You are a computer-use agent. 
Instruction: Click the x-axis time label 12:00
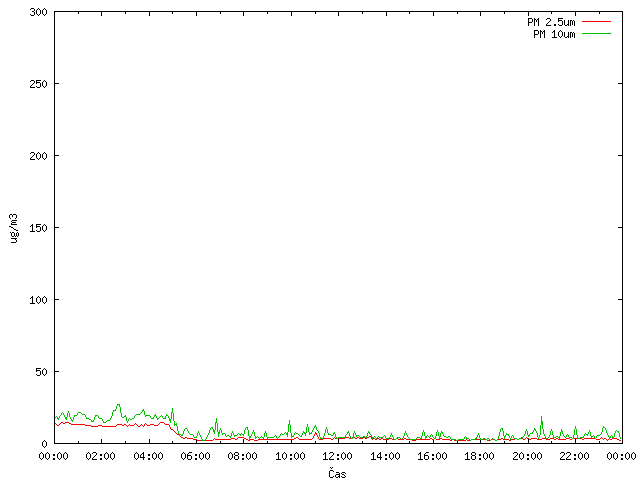[x=337, y=456]
